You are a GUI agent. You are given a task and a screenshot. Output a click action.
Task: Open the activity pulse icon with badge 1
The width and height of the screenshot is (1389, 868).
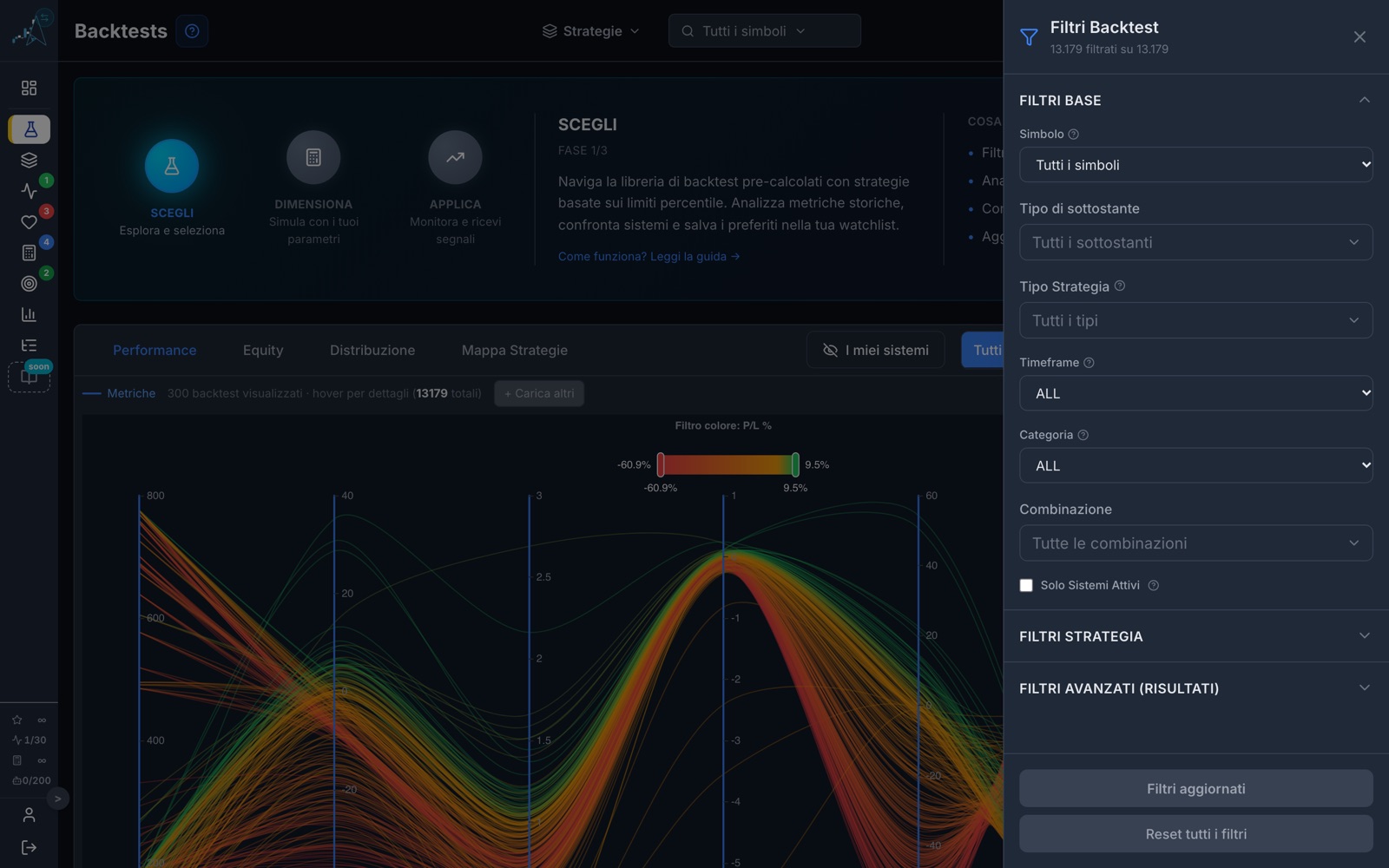click(x=29, y=191)
